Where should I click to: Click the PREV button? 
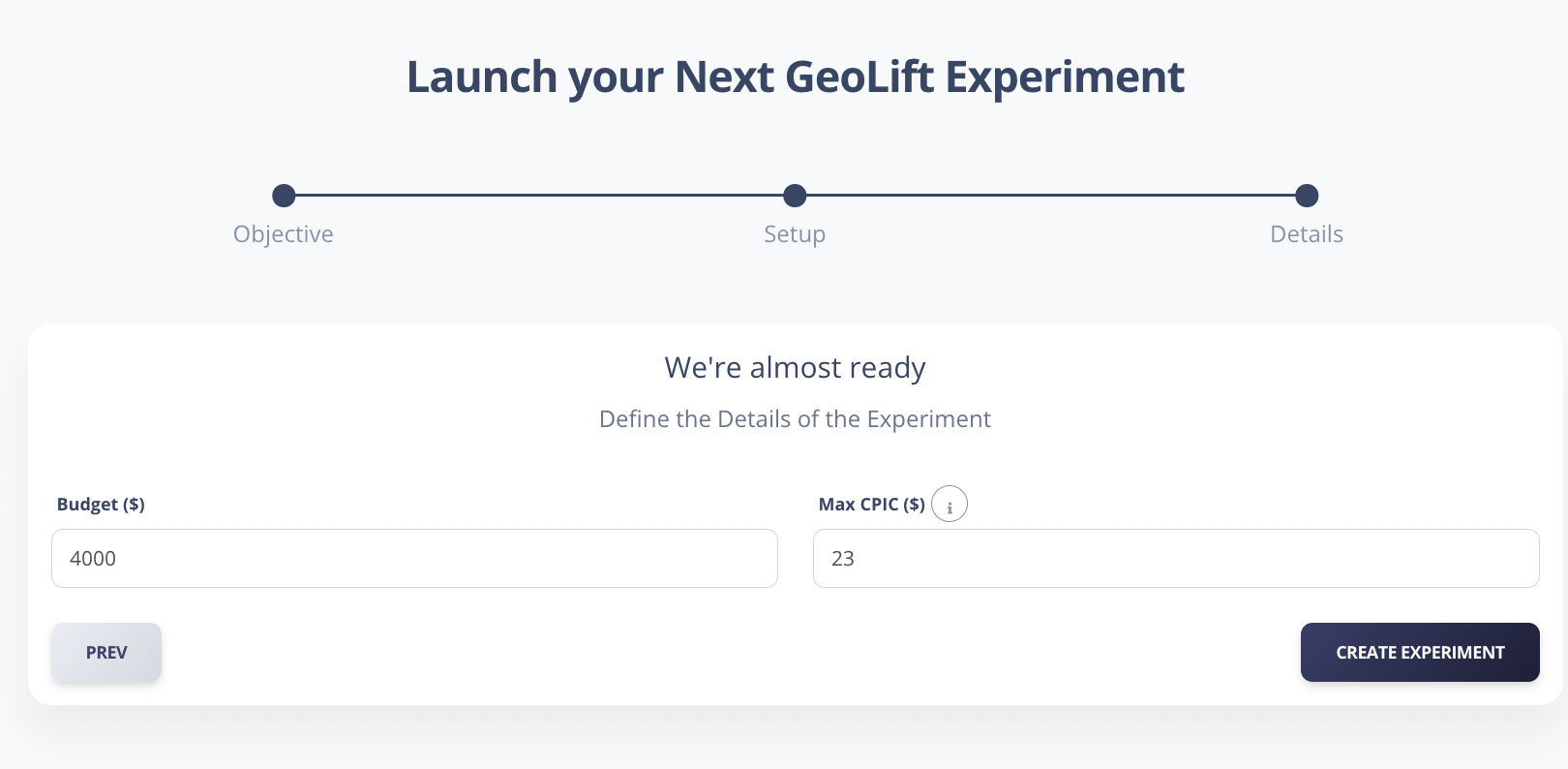(x=106, y=653)
